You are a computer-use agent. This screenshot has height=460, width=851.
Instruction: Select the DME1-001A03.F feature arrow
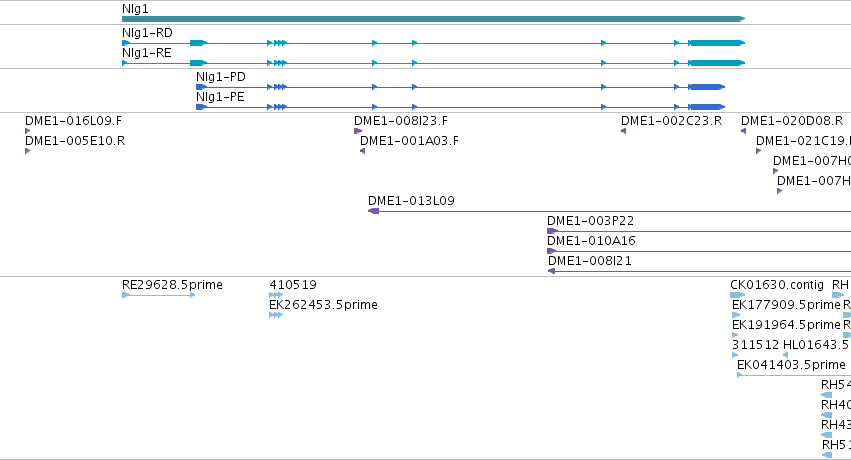click(363, 151)
